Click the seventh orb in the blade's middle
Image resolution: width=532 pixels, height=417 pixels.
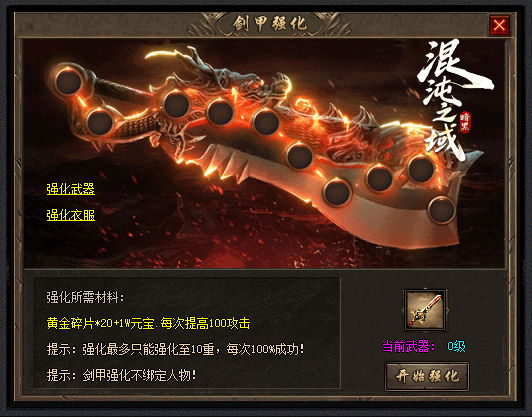point(337,192)
